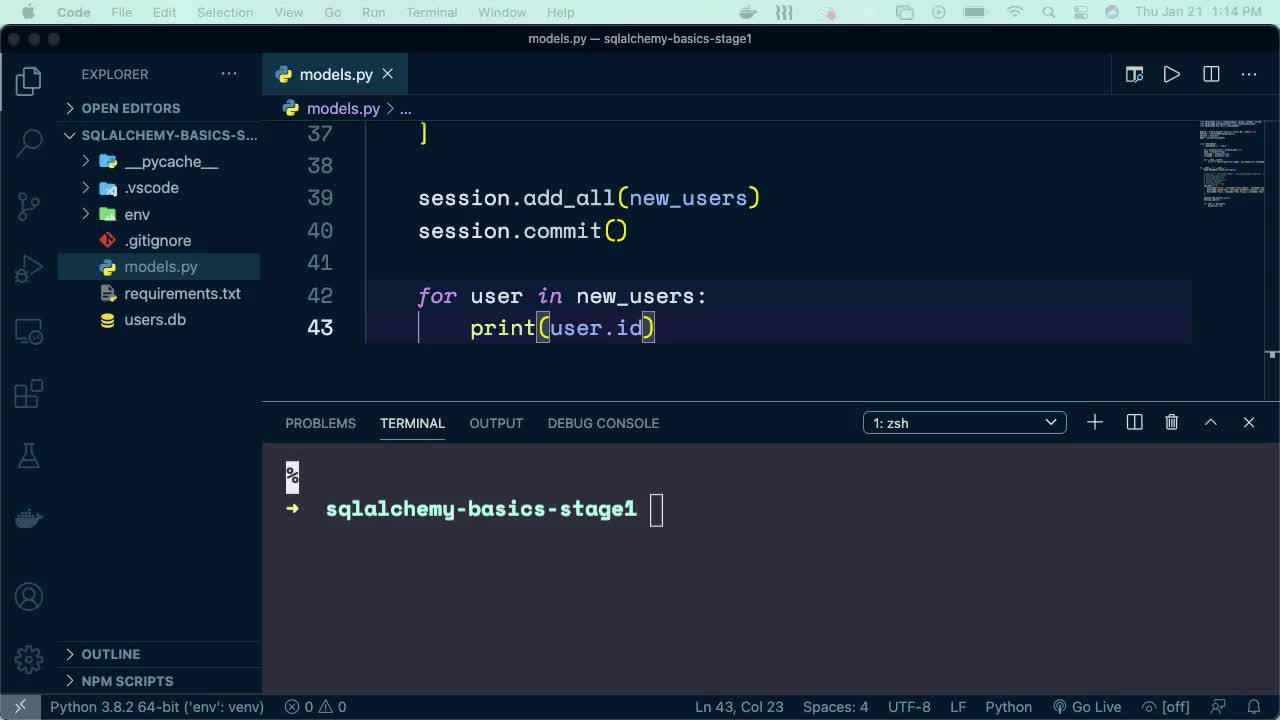
Task: Select Python 3.8.2 interpreter in status bar
Action: pos(157,707)
